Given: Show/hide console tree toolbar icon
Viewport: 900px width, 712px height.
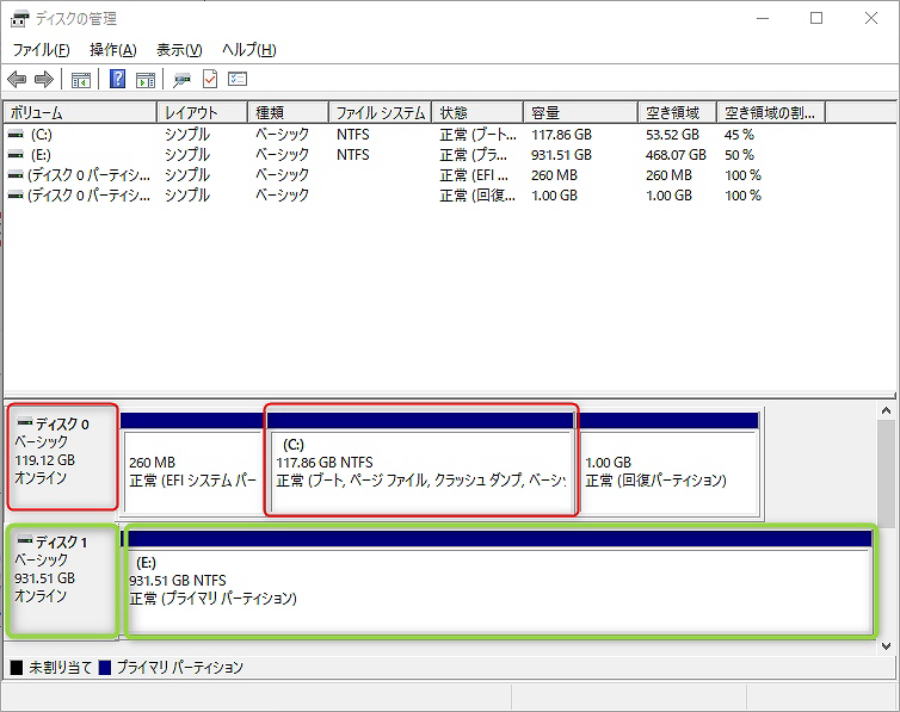Looking at the screenshot, I should click(81, 80).
